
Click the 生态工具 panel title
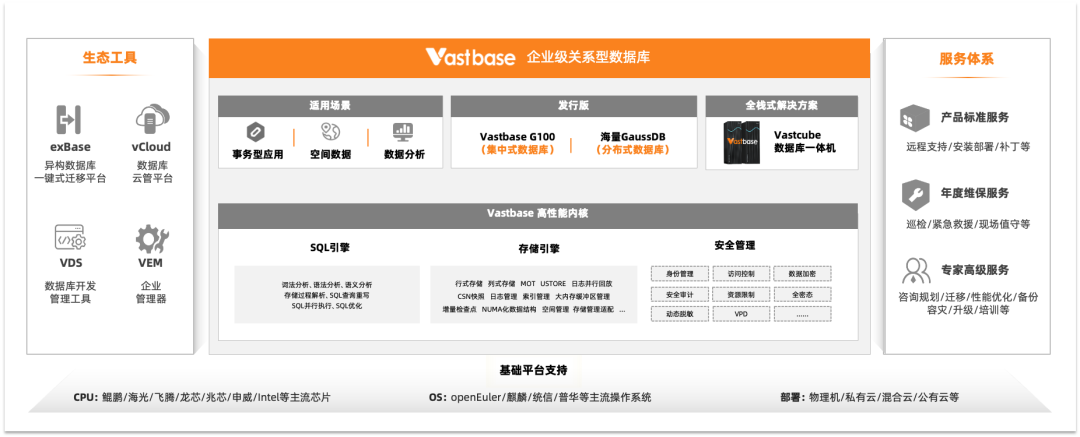(x=110, y=57)
